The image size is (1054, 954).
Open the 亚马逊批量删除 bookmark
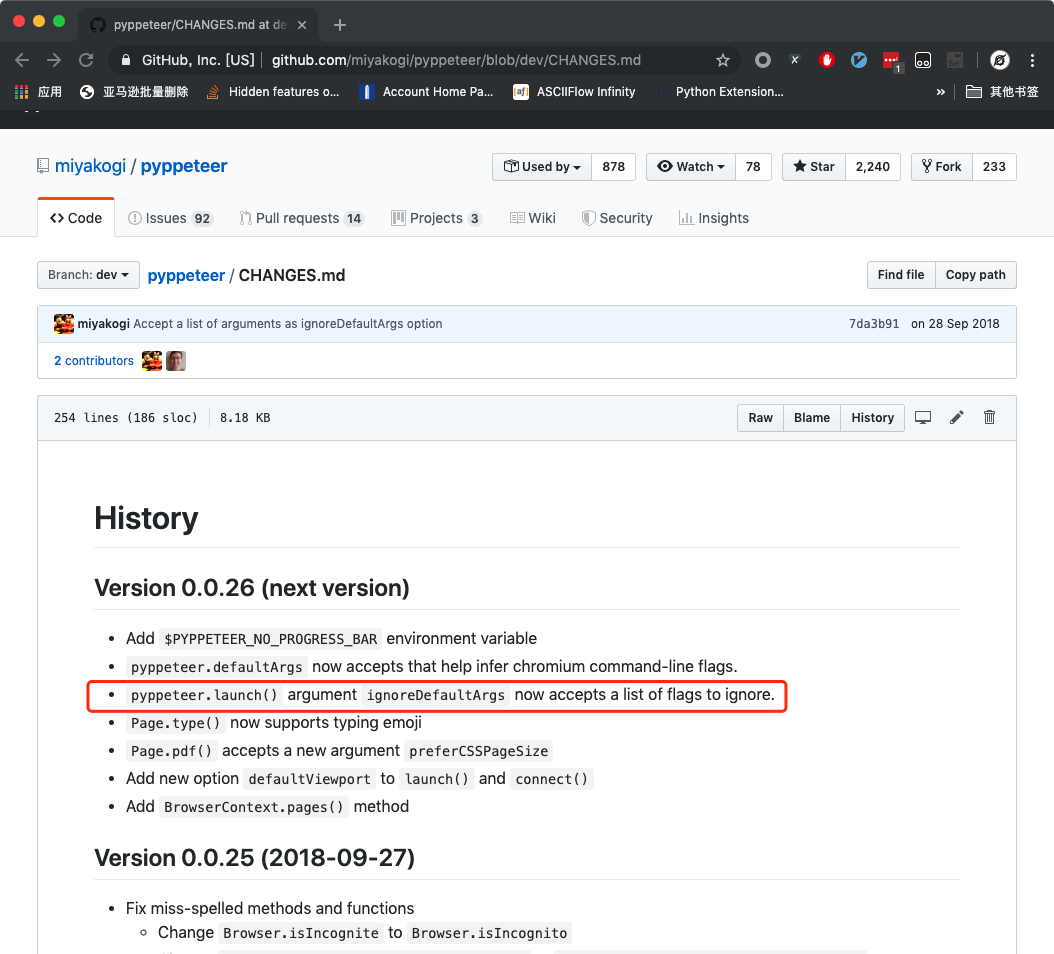pyautogui.click(x=134, y=92)
